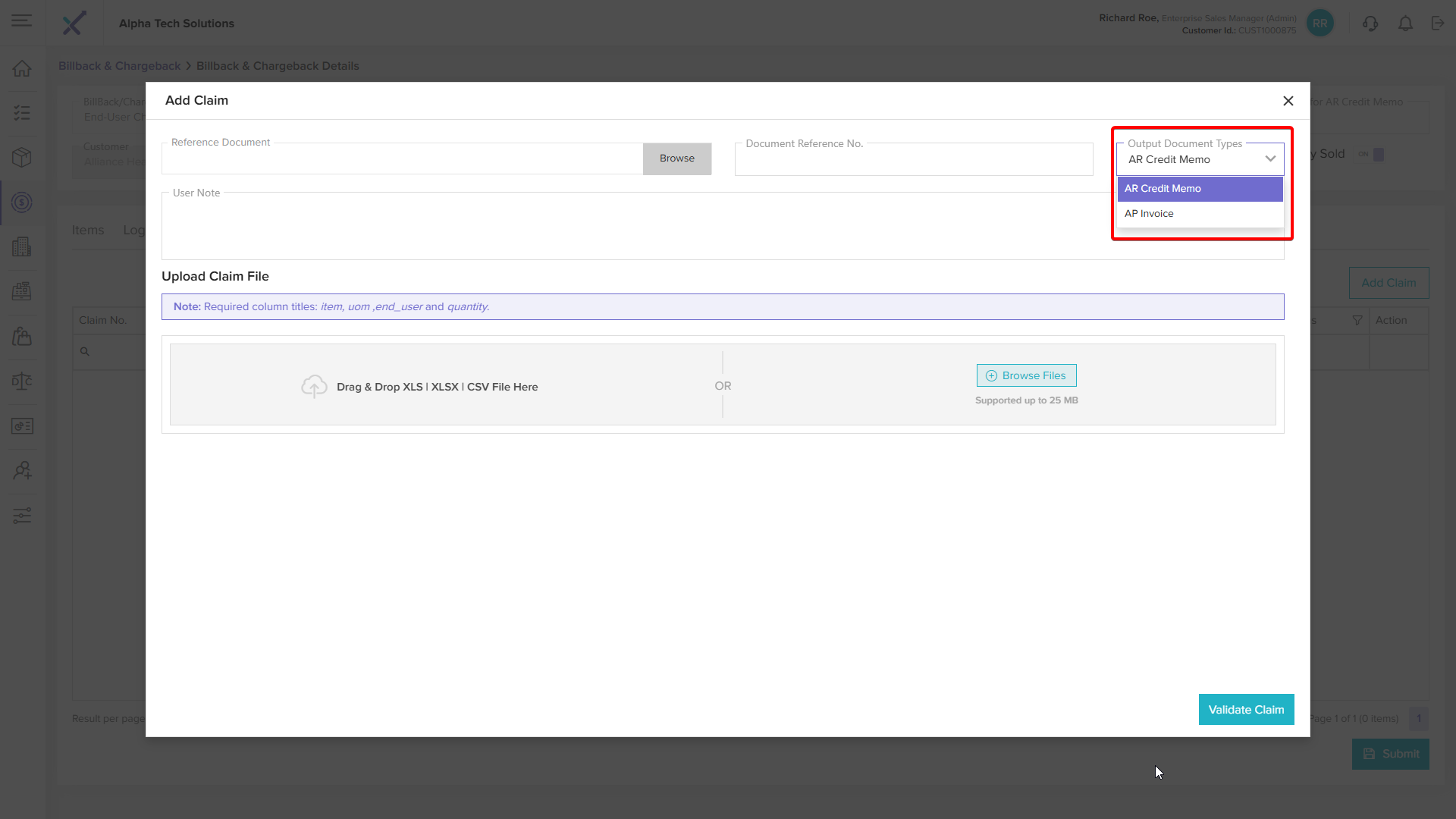Viewport: 1456px width, 819px height.
Task: Click the Validate Claim button
Action: (x=1246, y=710)
